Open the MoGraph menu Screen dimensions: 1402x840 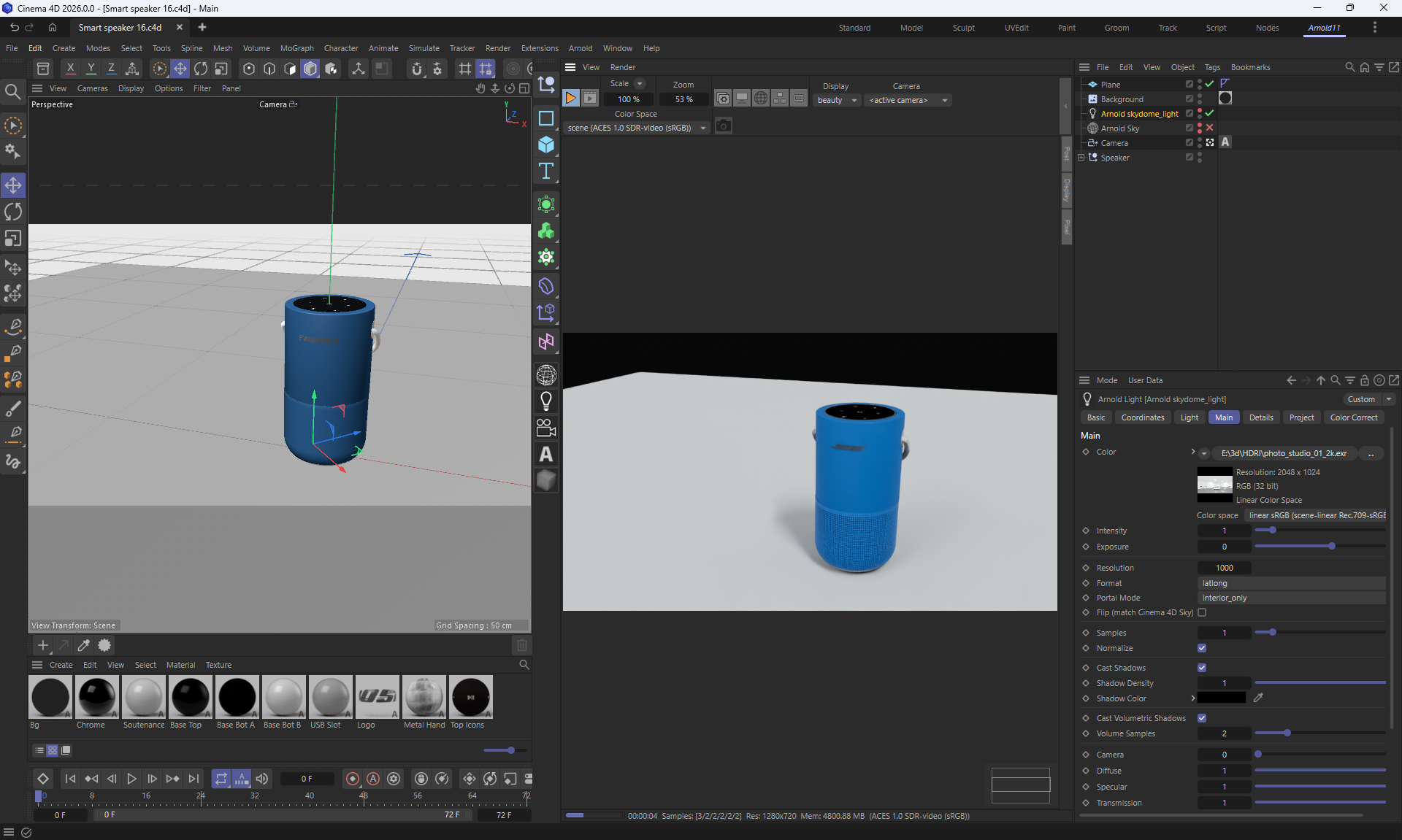pos(296,48)
